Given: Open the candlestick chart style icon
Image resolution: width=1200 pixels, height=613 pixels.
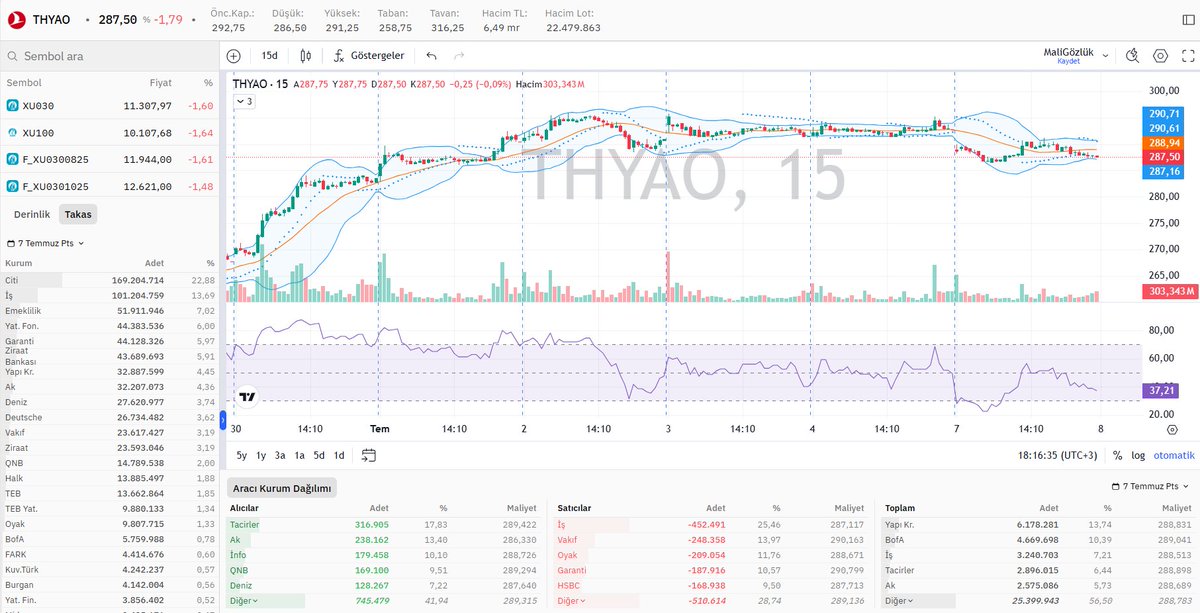Looking at the screenshot, I should [x=306, y=56].
